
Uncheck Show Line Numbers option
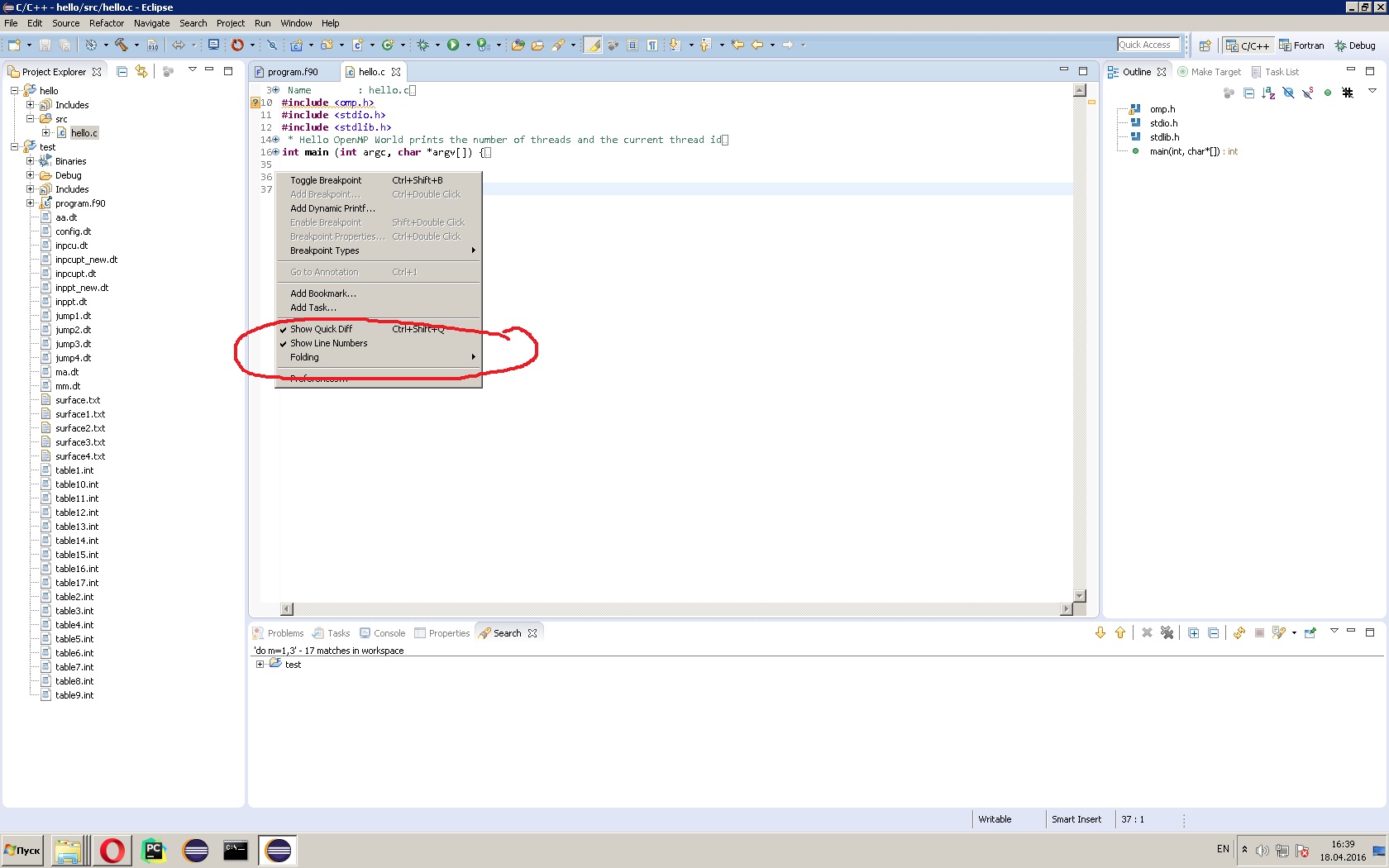pyautogui.click(x=328, y=343)
